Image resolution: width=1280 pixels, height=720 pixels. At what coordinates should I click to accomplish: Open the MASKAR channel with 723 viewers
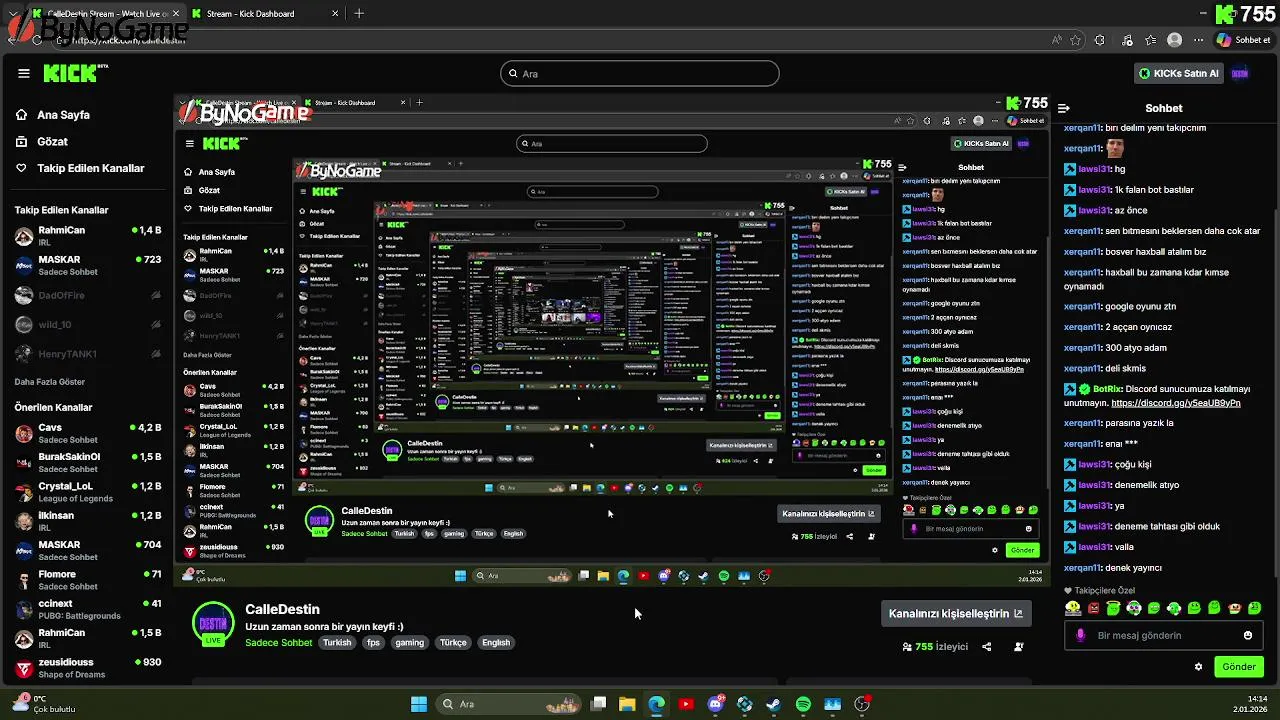pyautogui.click(x=88, y=265)
